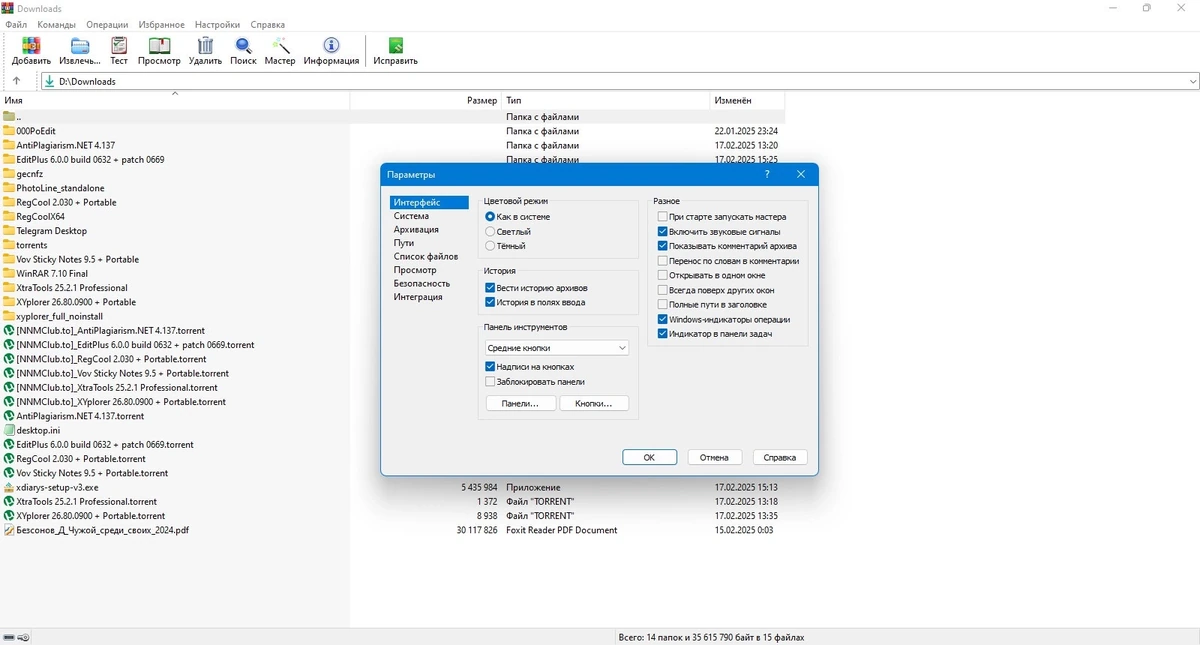Switch to the Безопасность settings section

(x=422, y=283)
